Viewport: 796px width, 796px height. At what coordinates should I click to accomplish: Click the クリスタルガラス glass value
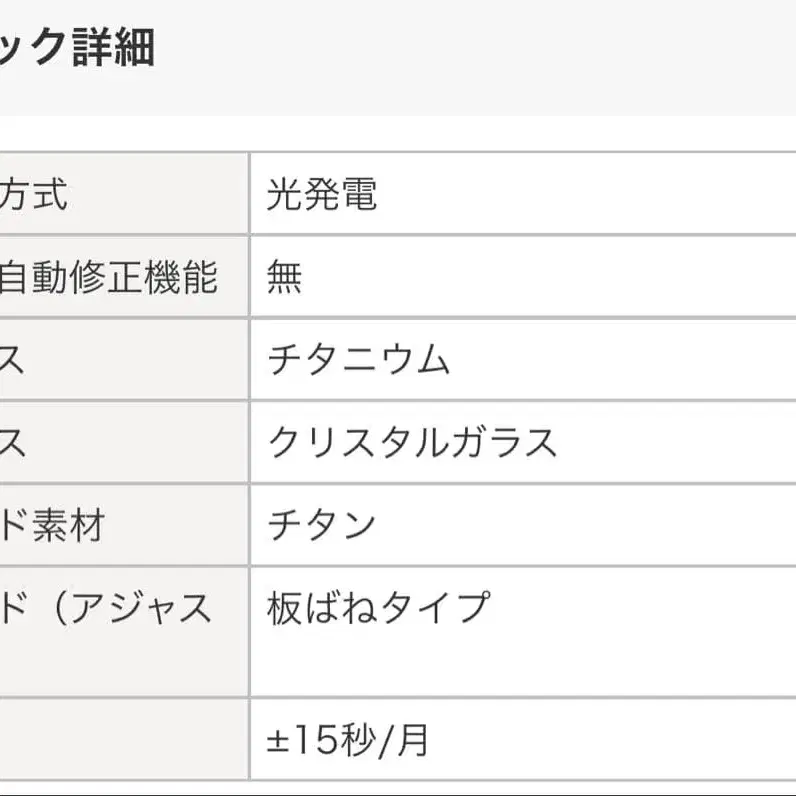pyautogui.click(x=412, y=442)
